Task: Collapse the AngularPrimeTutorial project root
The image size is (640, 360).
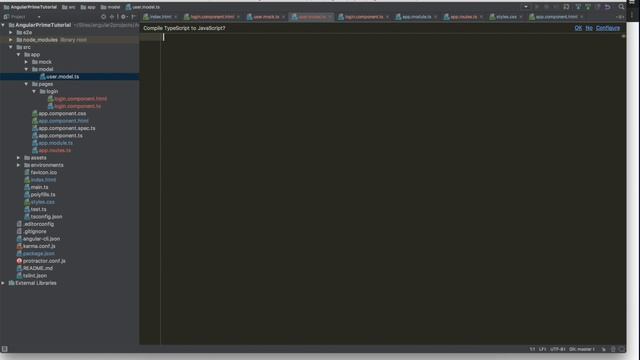Action: (x=3, y=25)
